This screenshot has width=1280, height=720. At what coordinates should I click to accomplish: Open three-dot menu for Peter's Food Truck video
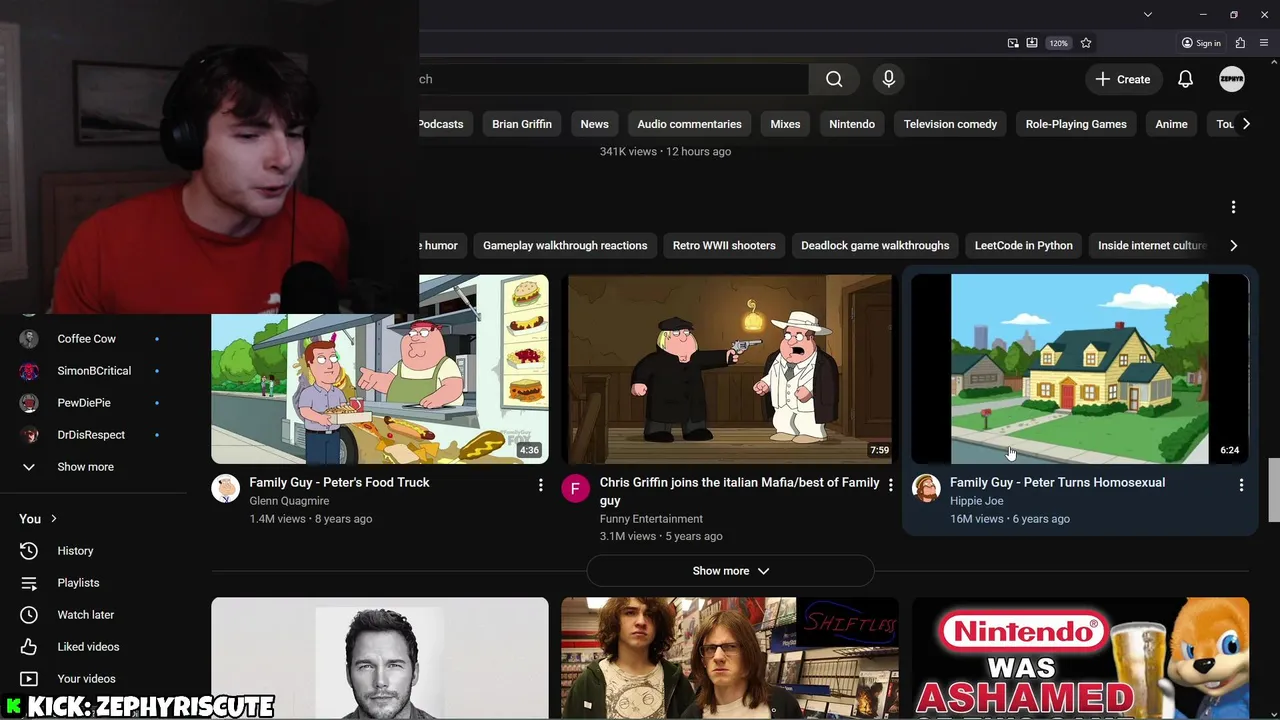[540, 485]
